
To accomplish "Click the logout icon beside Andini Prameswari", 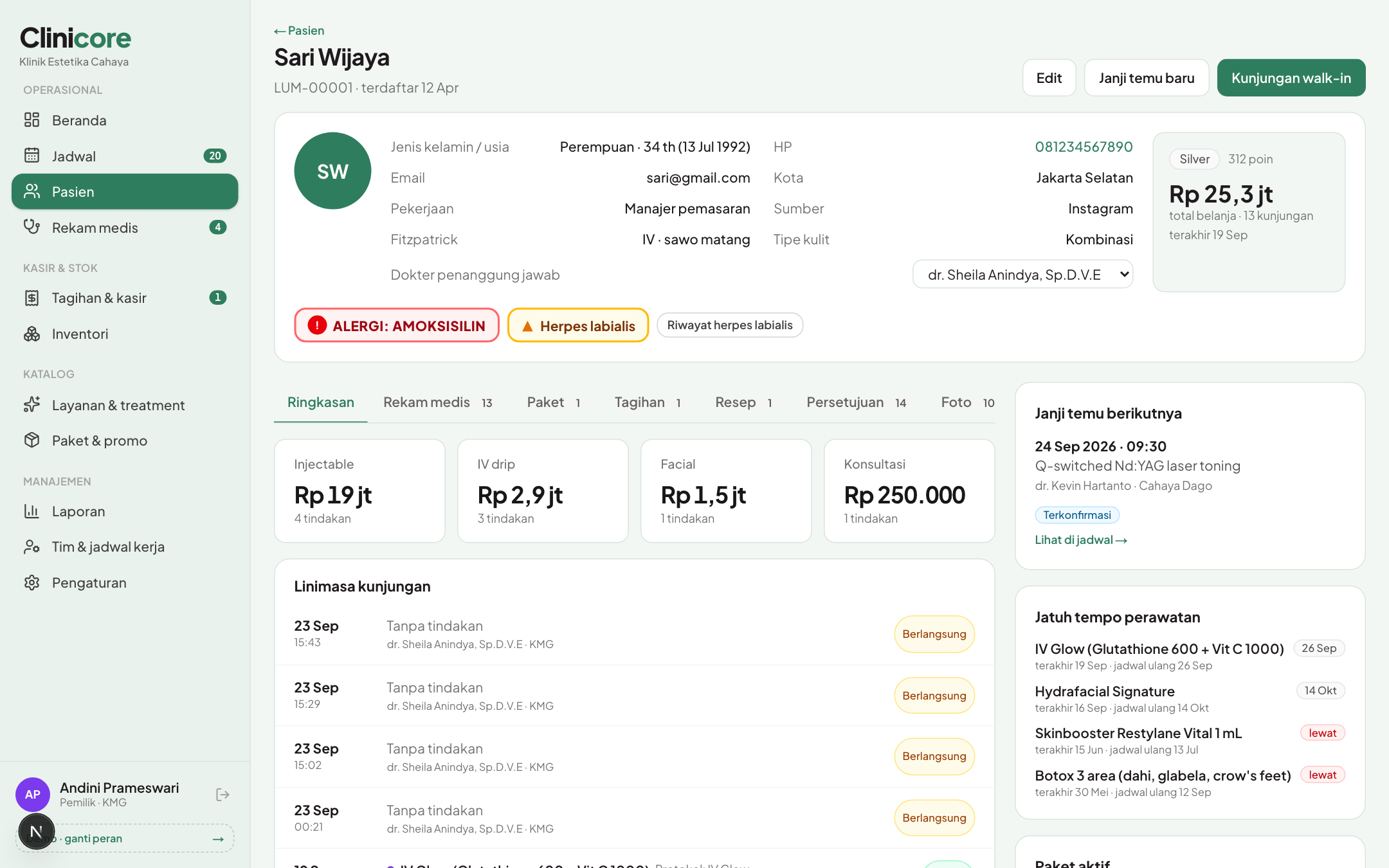I will point(222,795).
